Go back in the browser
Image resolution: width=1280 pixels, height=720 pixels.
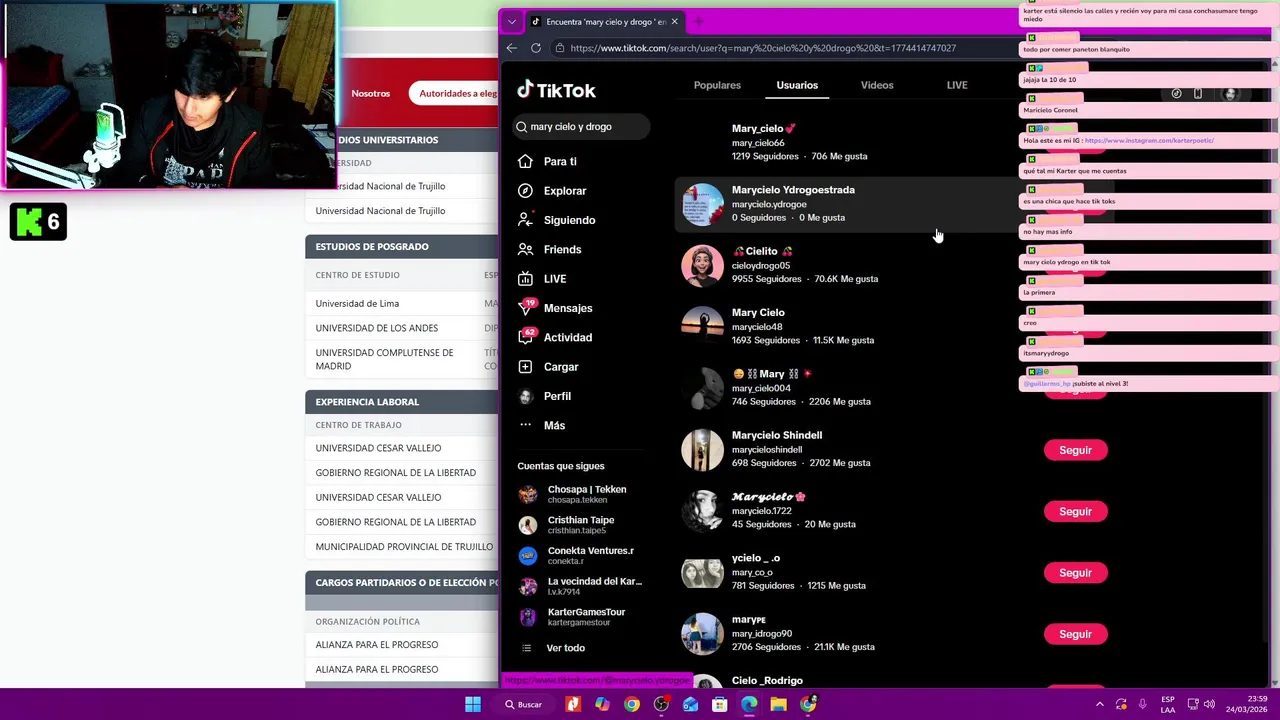[x=512, y=48]
